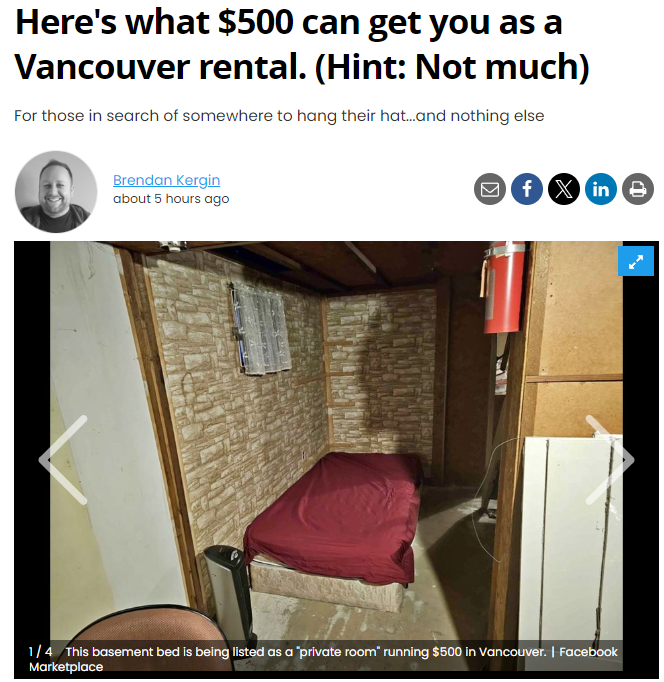This screenshot has width=664, height=682.
Task: Click Brendan Kergin's profile photo
Action: (56, 192)
